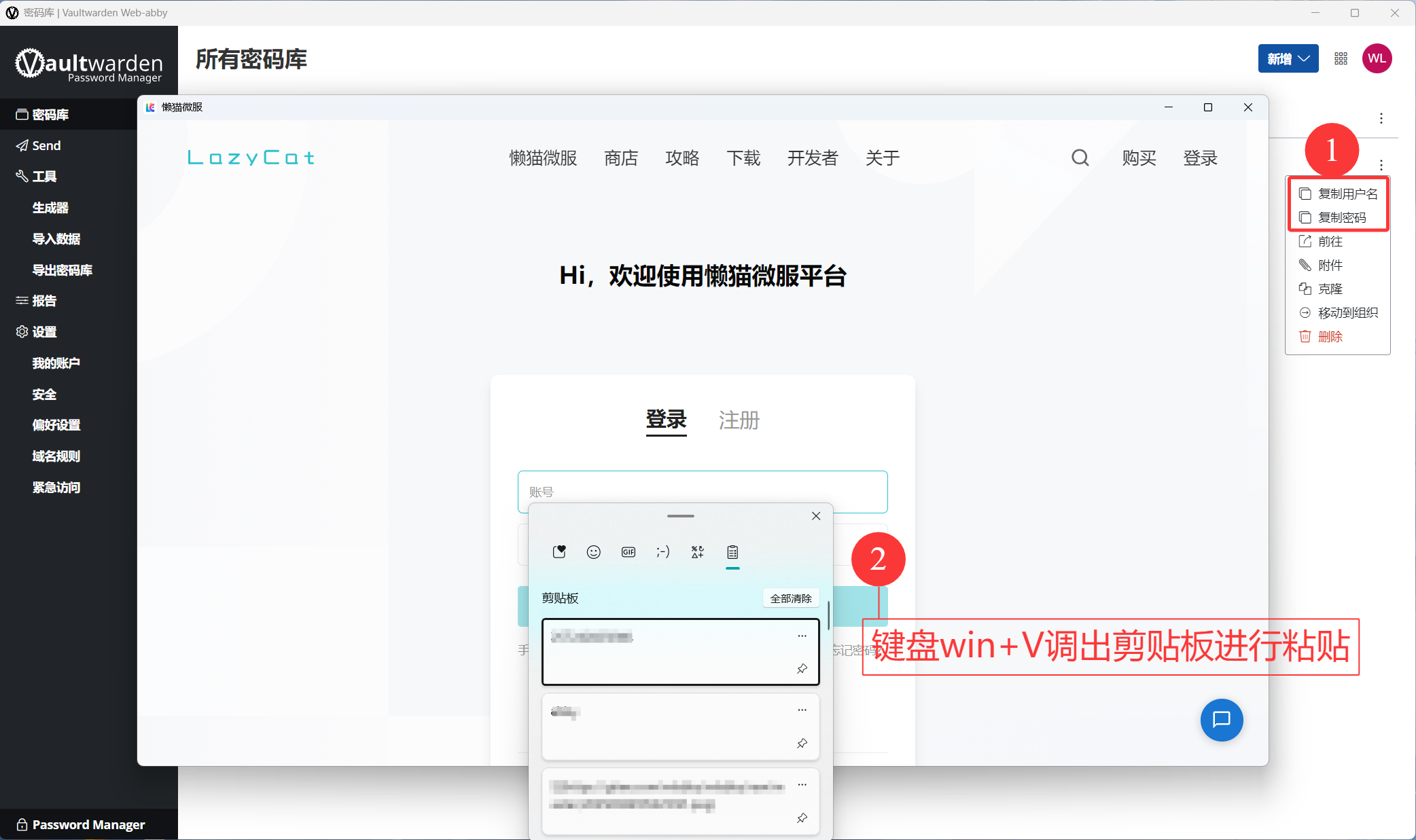
Task: Open the WL account avatar menu
Action: 1377,59
